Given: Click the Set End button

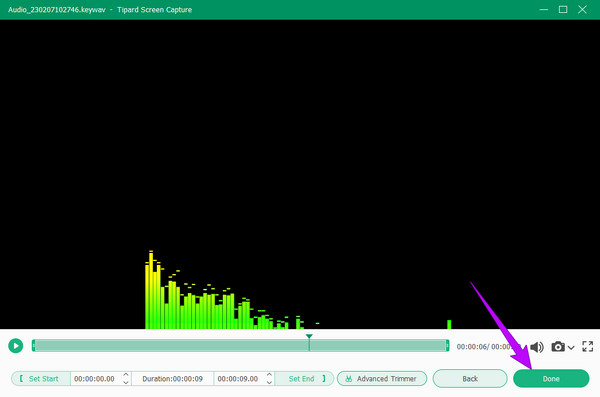Looking at the screenshot, I should [305, 379].
